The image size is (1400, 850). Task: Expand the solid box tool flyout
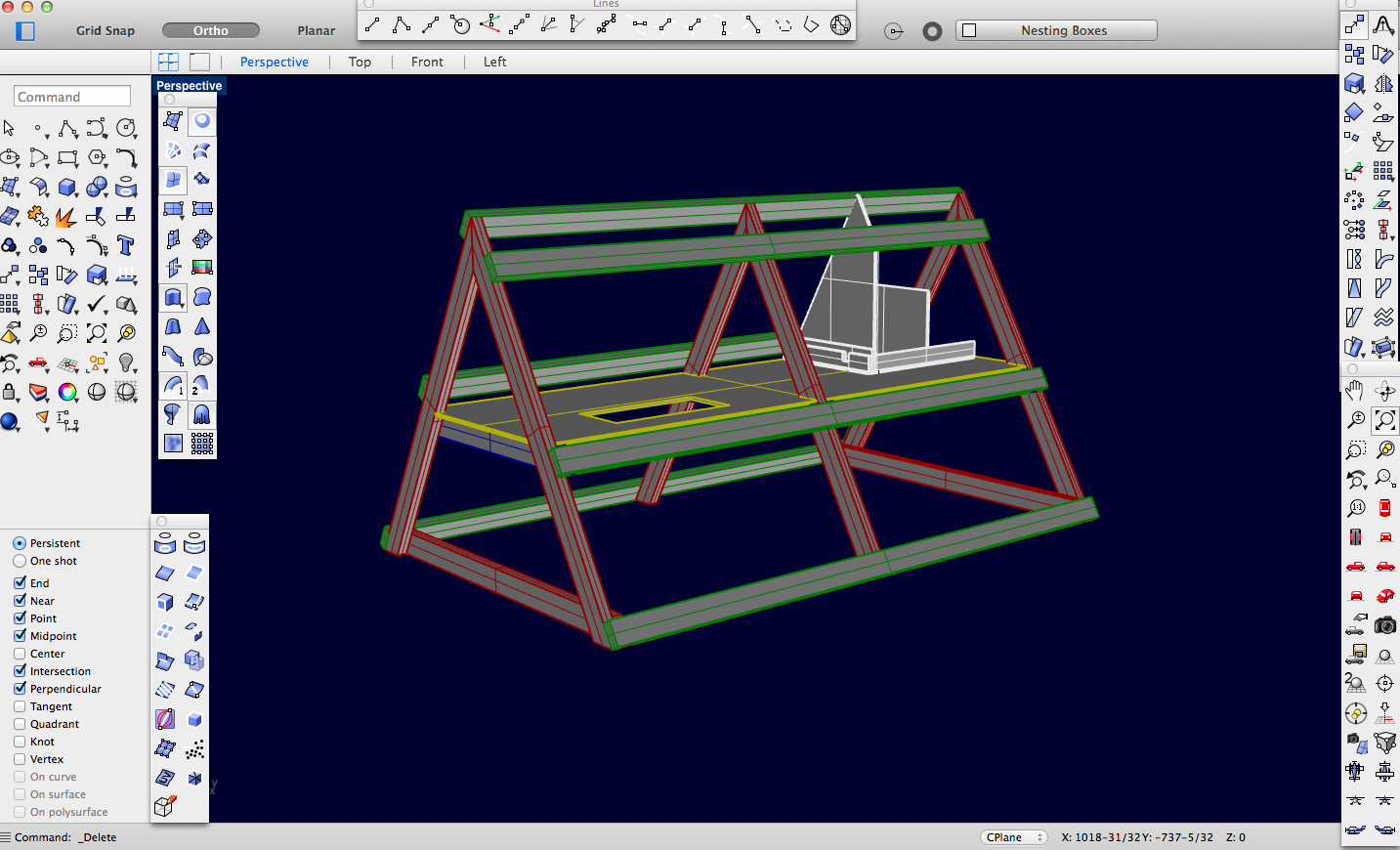[67, 187]
